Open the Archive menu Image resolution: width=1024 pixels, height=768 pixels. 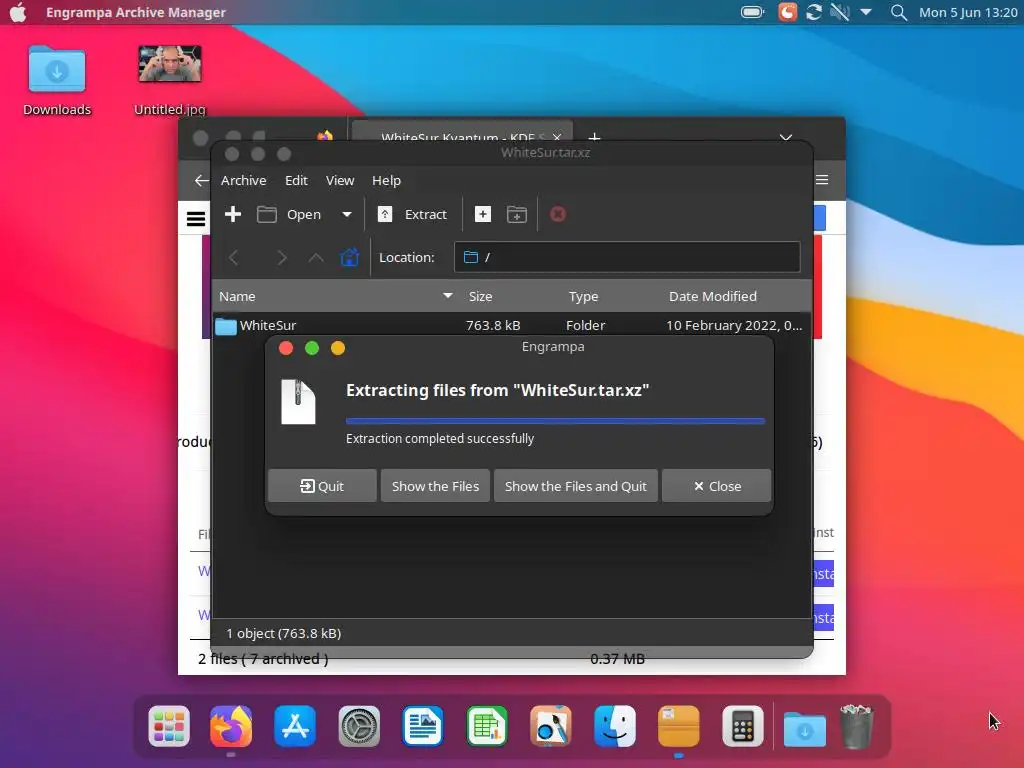[x=244, y=180]
